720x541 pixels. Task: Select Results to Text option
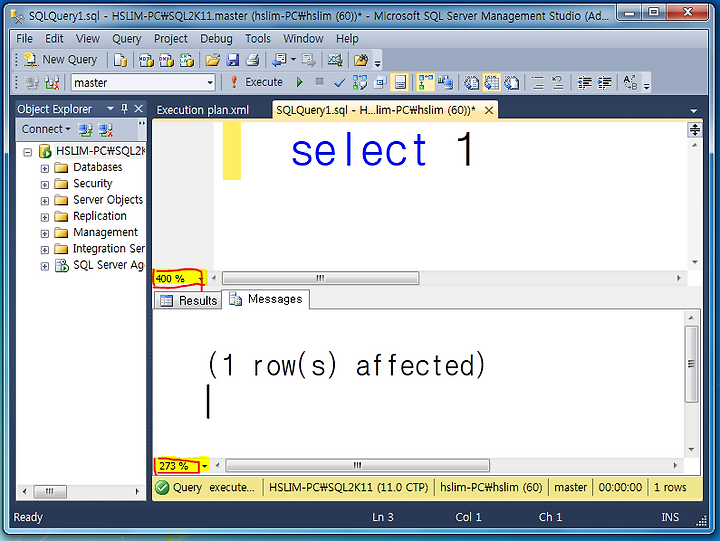[471, 83]
